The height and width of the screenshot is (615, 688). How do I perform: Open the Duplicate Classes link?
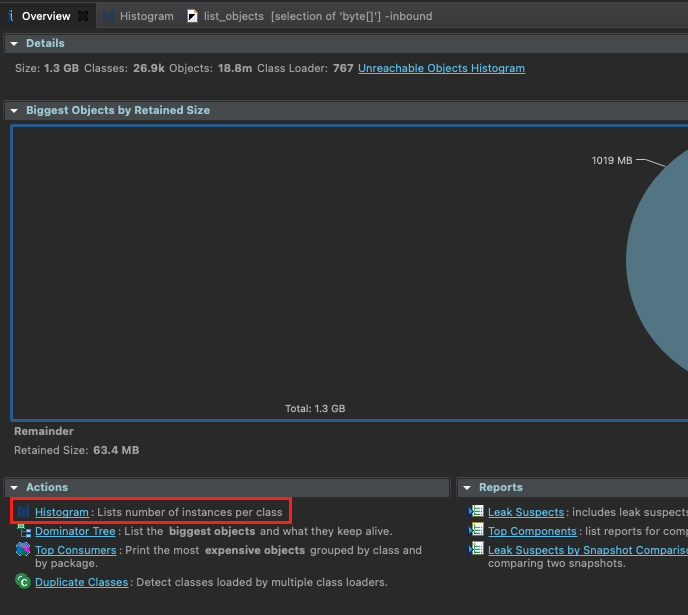(x=82, y=582)
